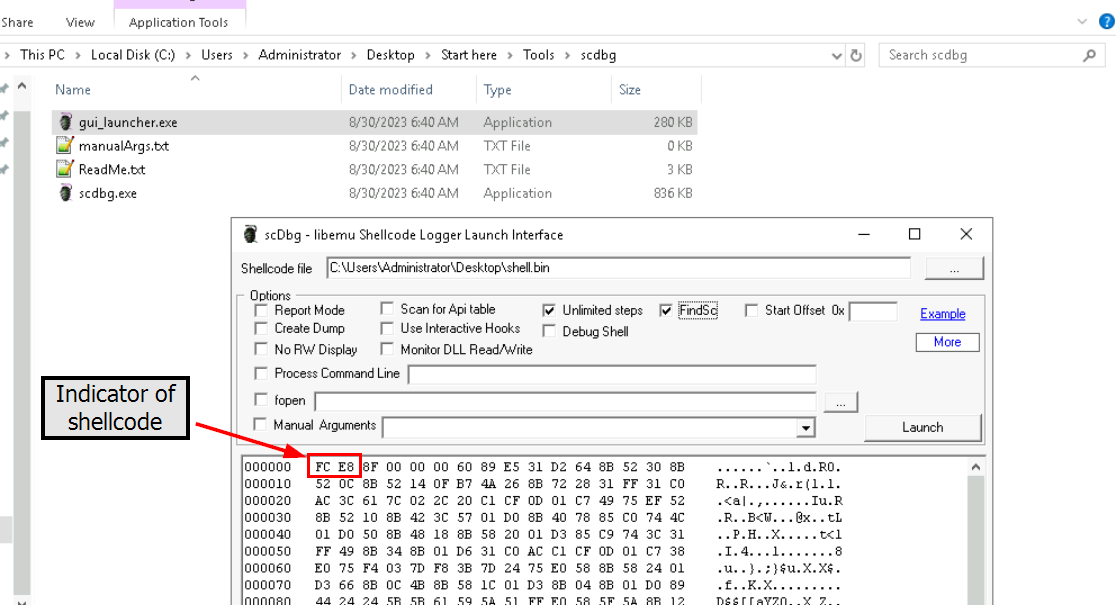Expand the Tools breadcrumb chevron

[567, 56]
